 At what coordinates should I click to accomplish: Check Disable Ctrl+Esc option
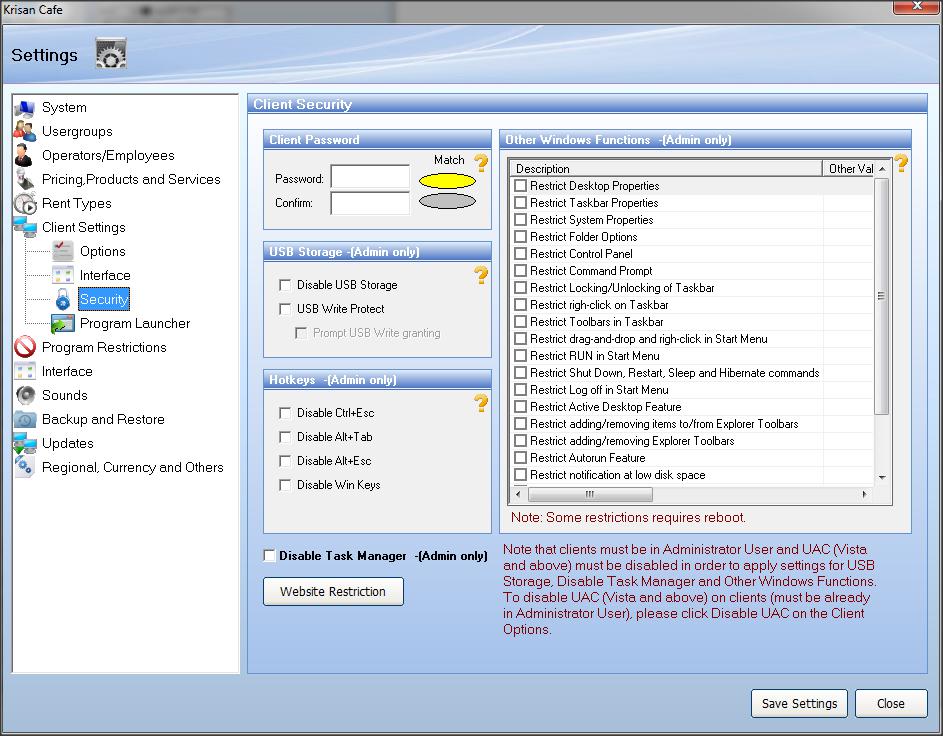[x=285, y=413]
